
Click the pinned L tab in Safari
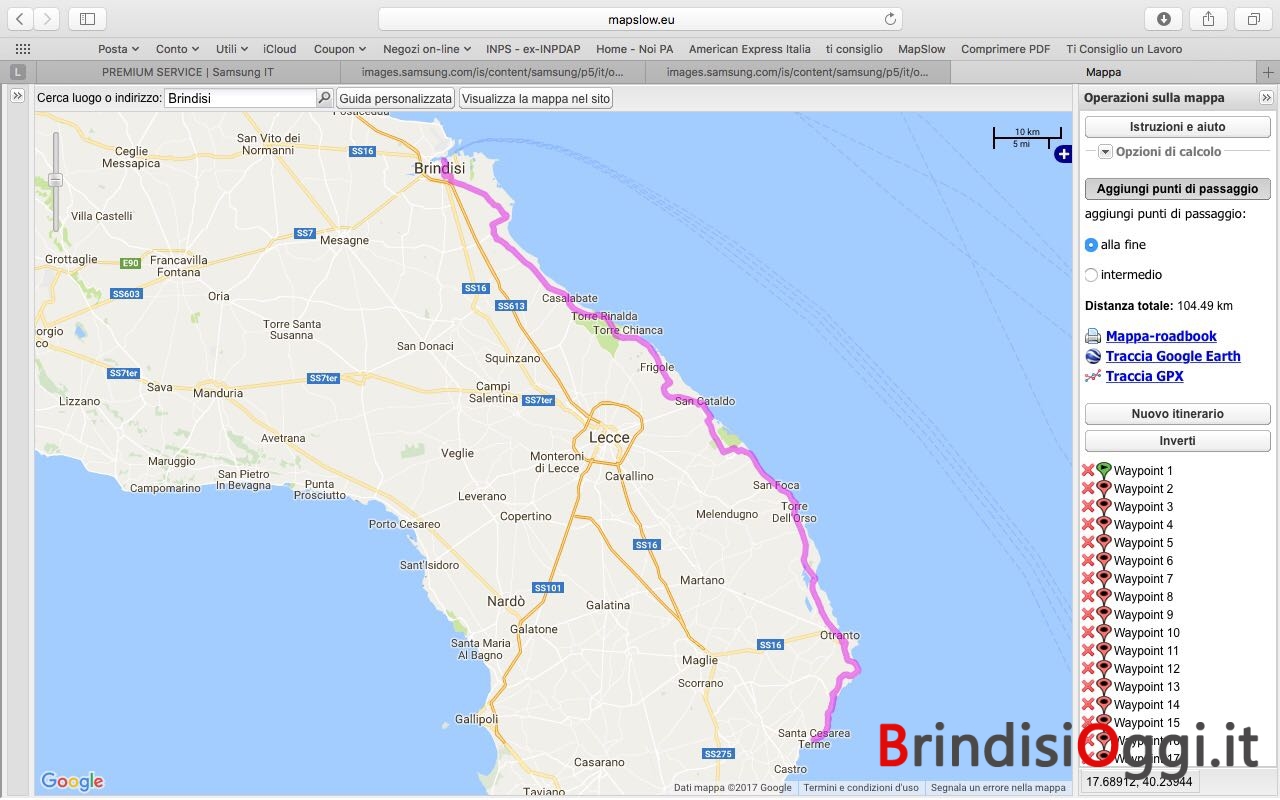(x=18, y=72)
